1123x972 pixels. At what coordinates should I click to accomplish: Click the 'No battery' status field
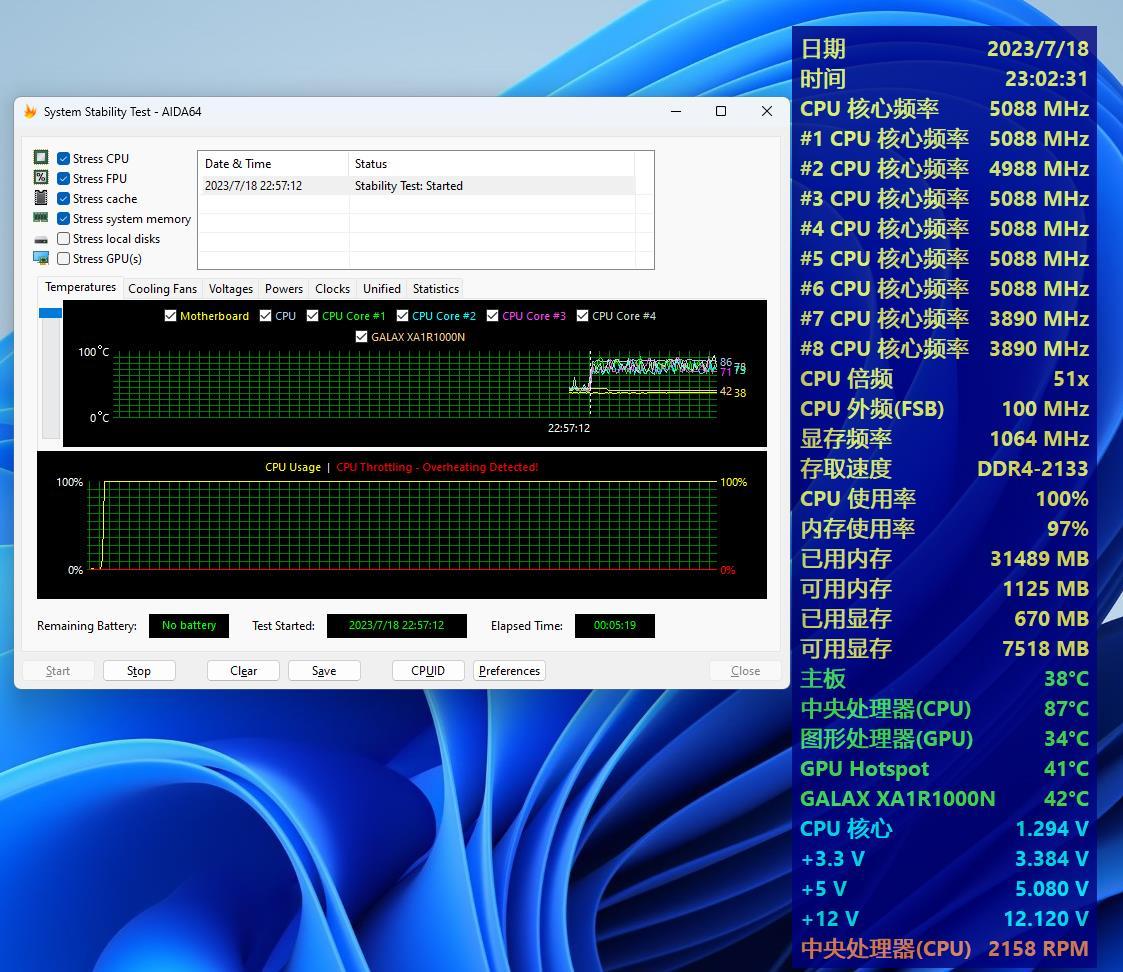pos(188,625)
